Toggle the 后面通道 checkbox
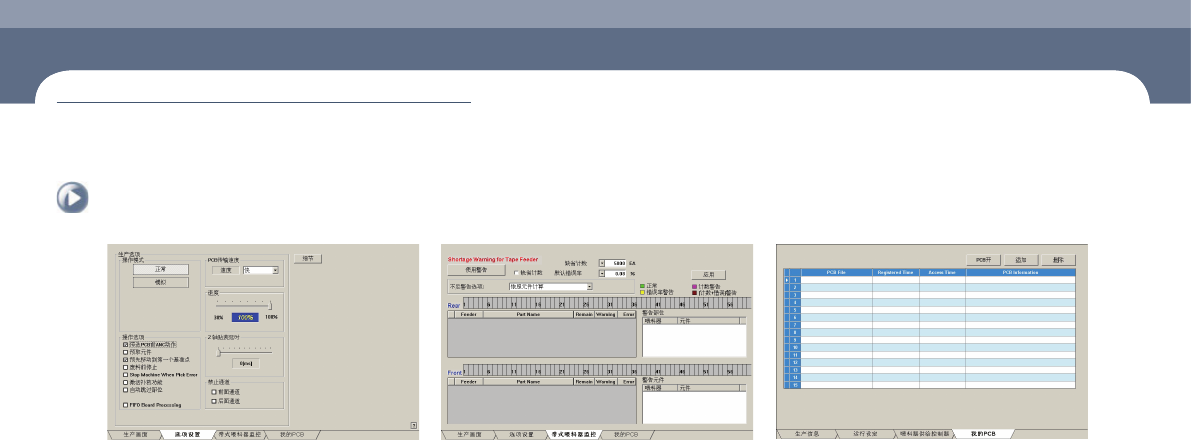Screen dimensions: 1191x440 click(213, 400)
